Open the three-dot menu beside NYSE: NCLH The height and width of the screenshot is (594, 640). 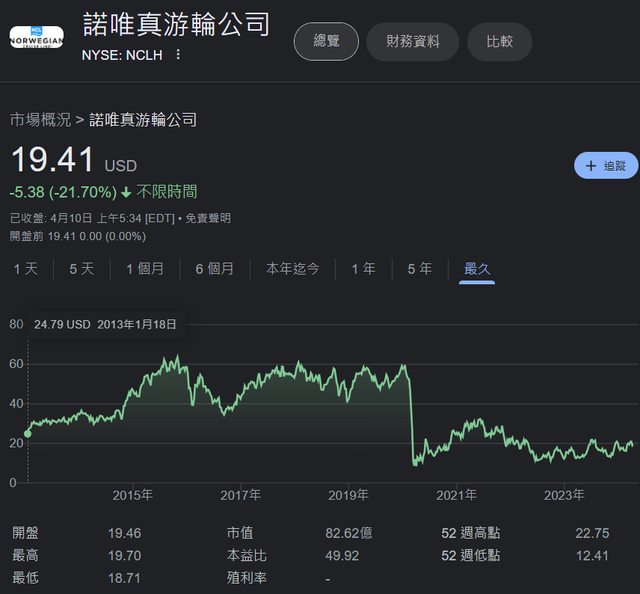[178, 54]
